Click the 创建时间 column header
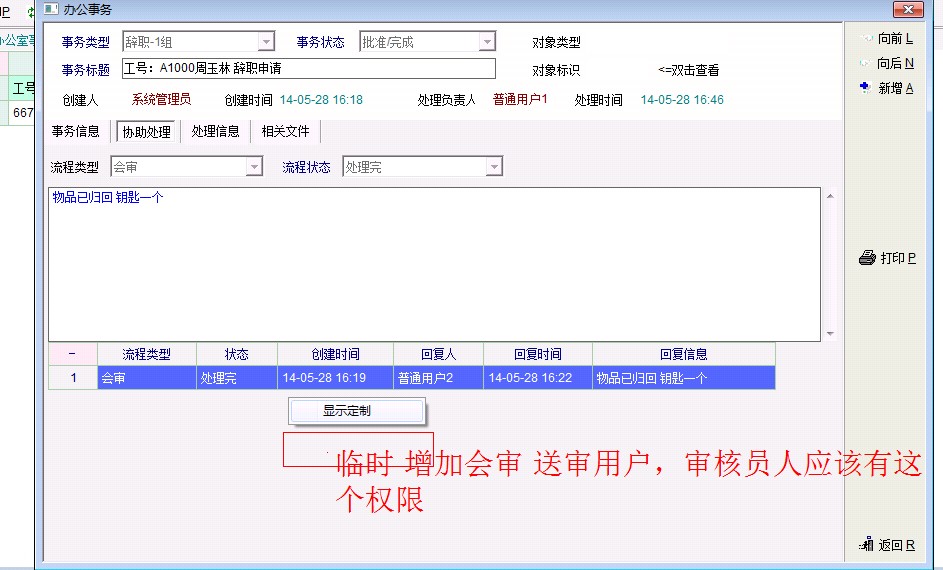This screenshot has width=943, height=570. tap(335, 354)
